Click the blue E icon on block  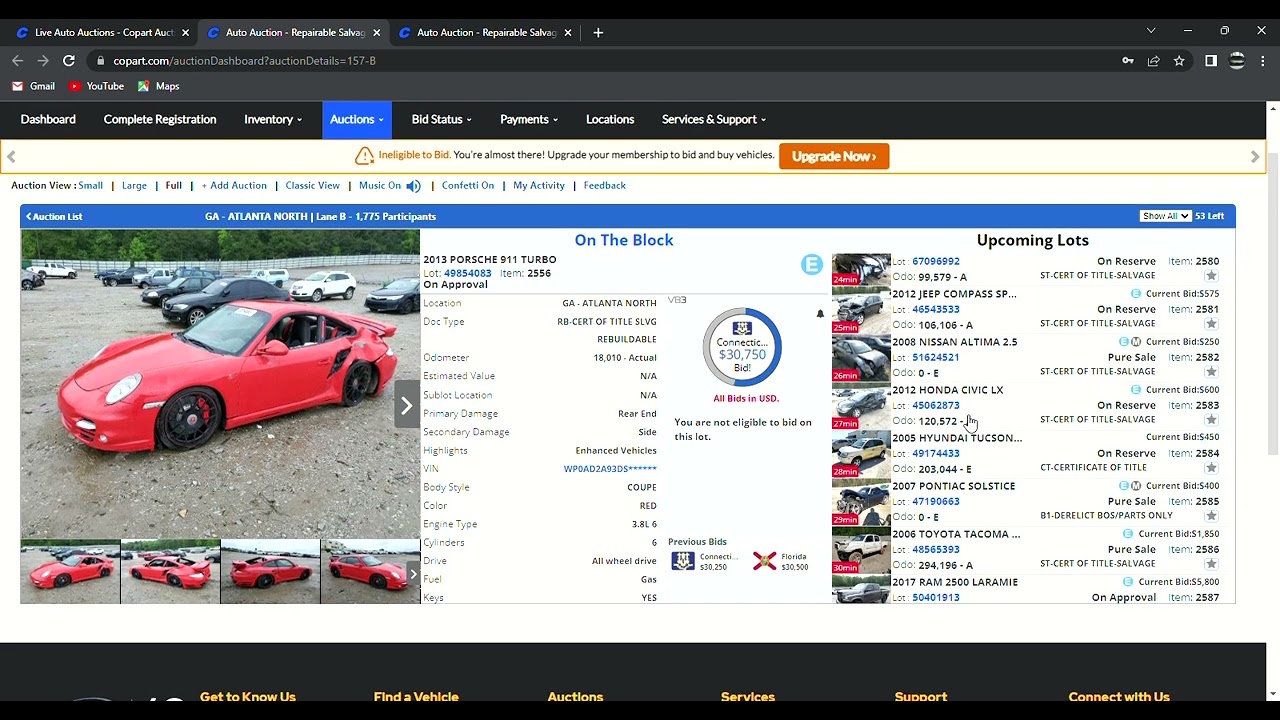[x=812, y=264]
